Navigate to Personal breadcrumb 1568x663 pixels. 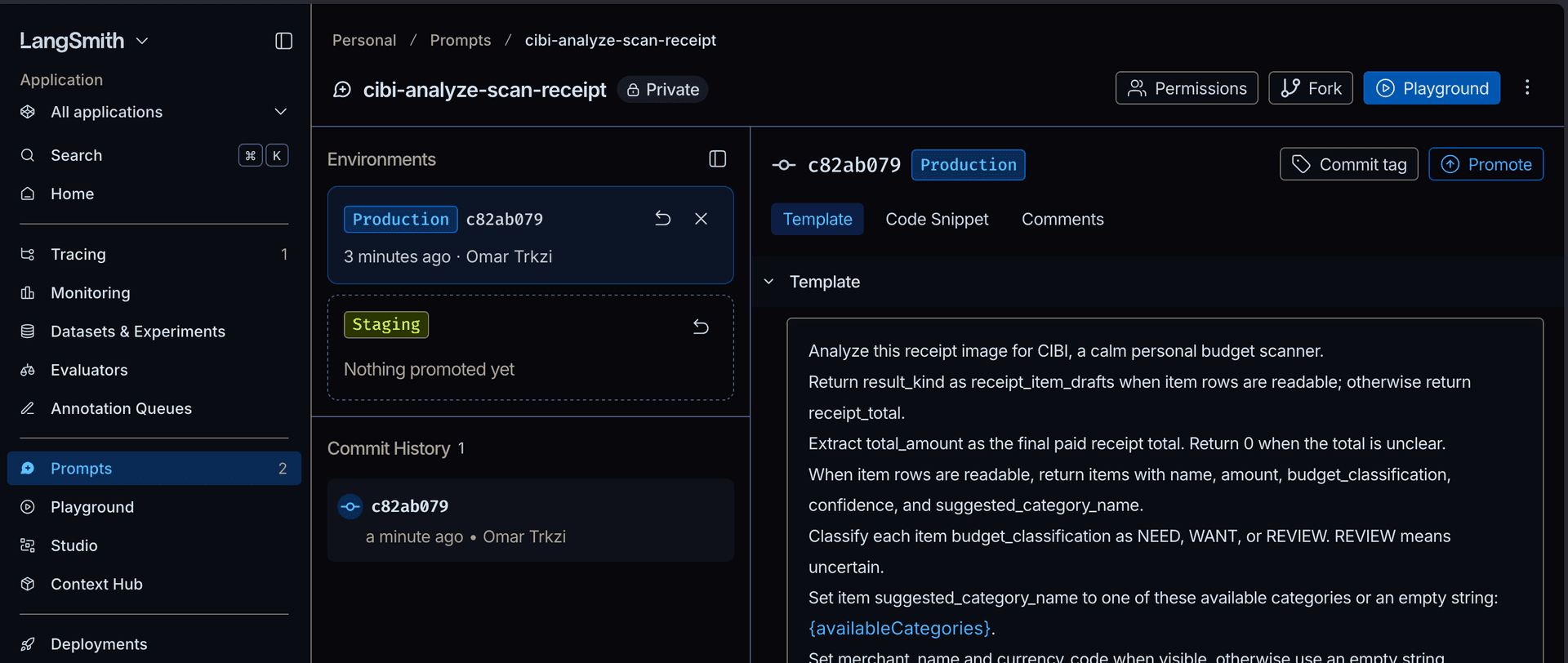point(364,40)
